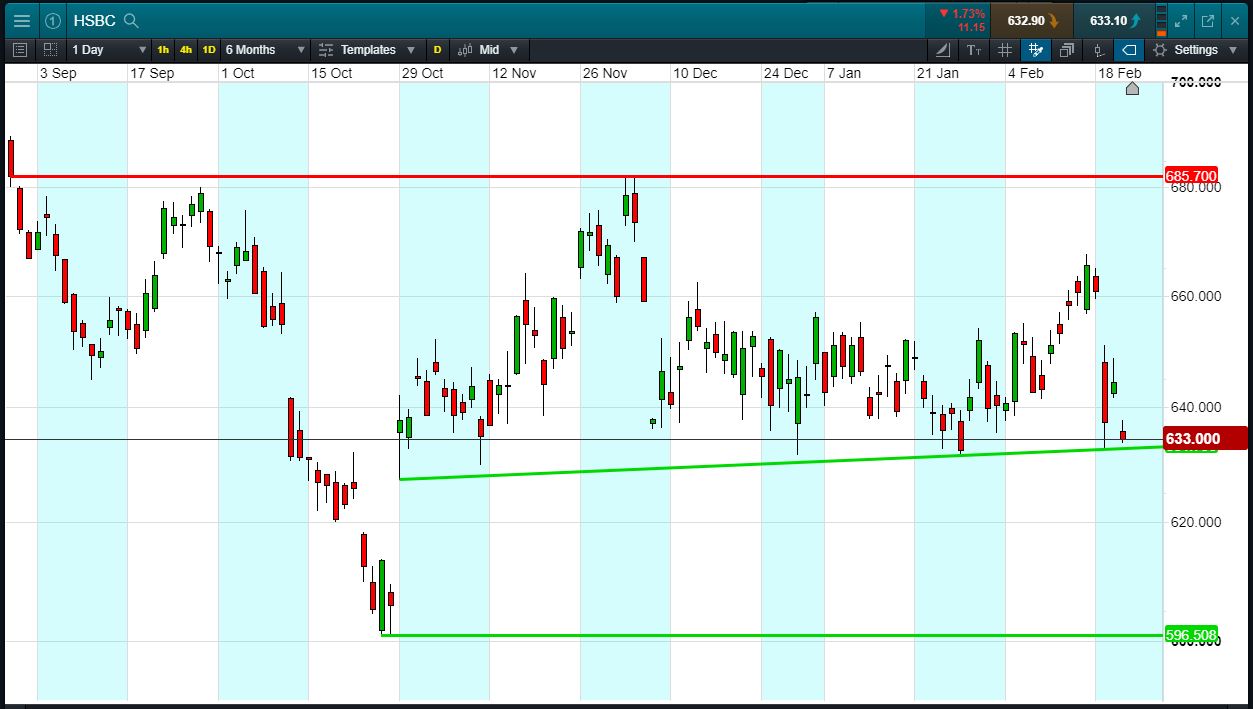Screen dimensions: 1253x709
Task: Select the 633.000 current price label
Action: click(1206, 438)
